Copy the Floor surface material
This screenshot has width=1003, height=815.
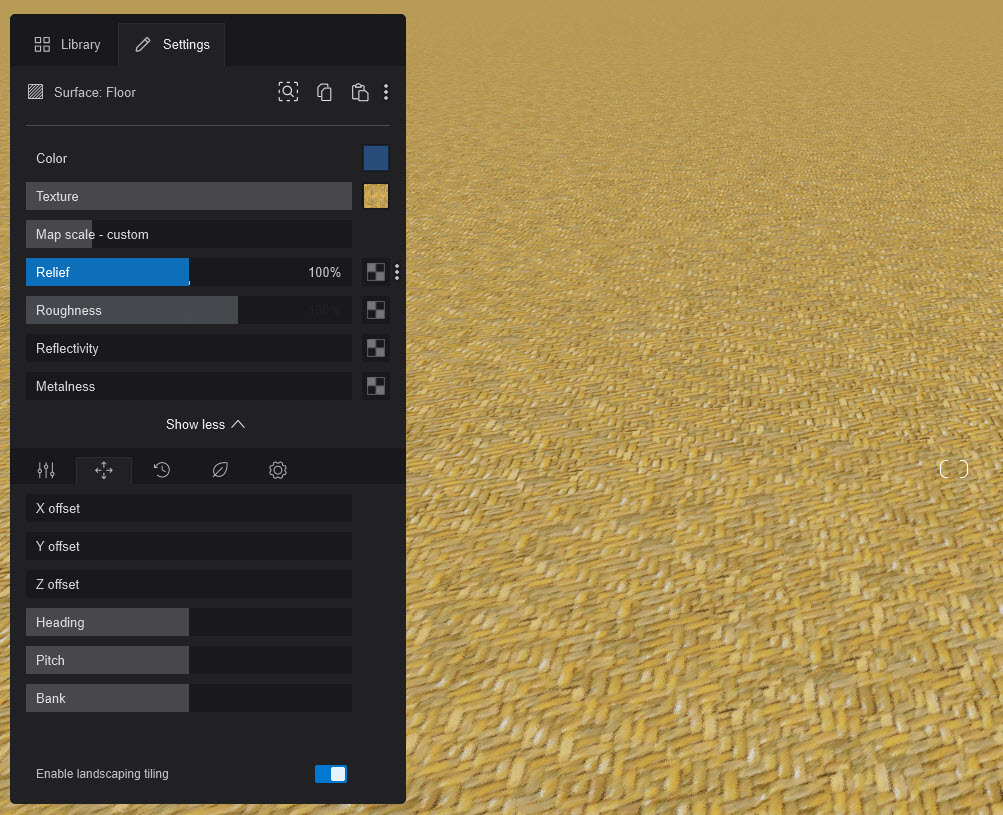pos(324,91)
